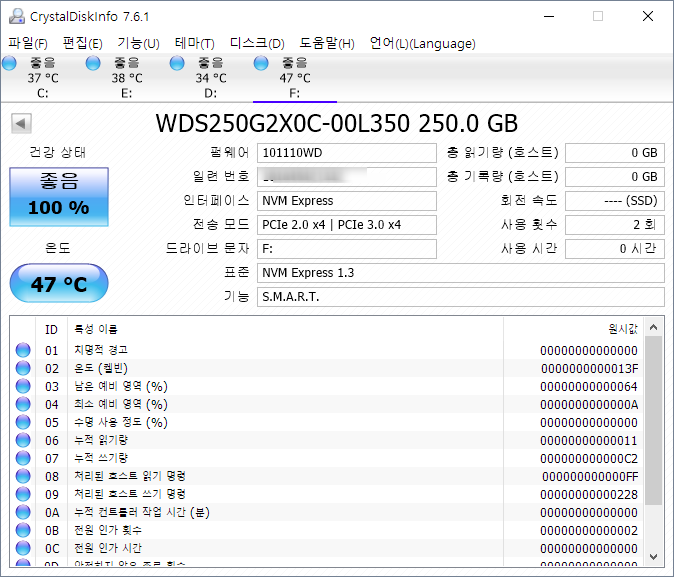Open the 디스크(D) menu

(257, 43)
